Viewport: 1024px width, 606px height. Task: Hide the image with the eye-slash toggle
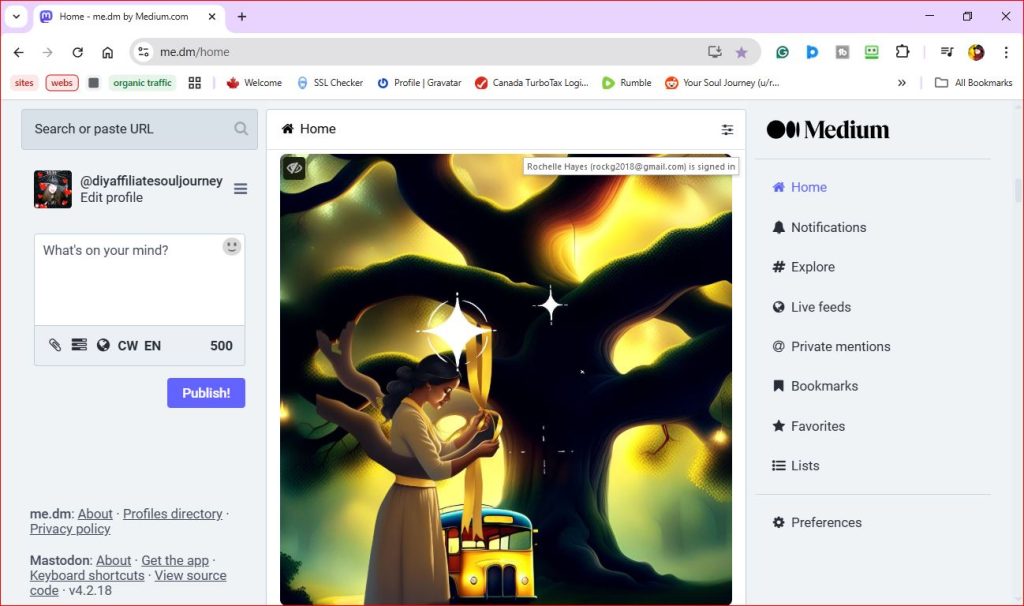coord(295,168)
